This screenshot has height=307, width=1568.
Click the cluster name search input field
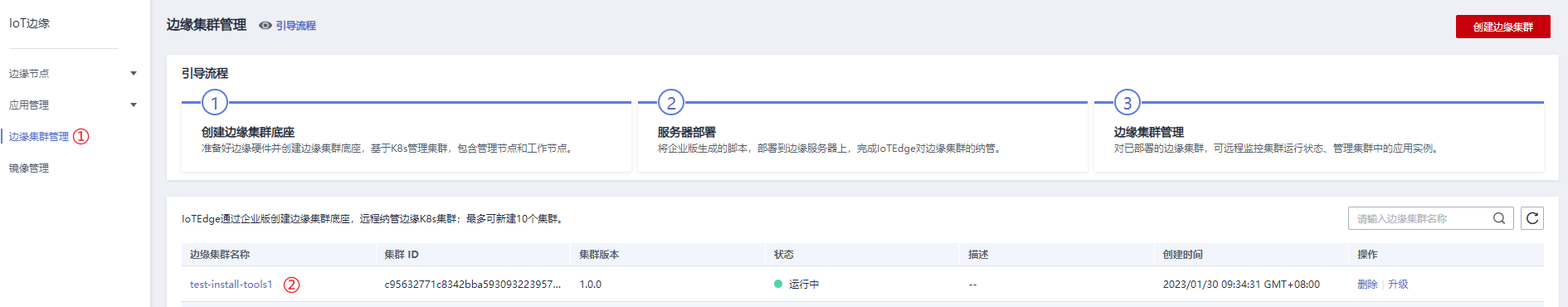click(1420, 218)
